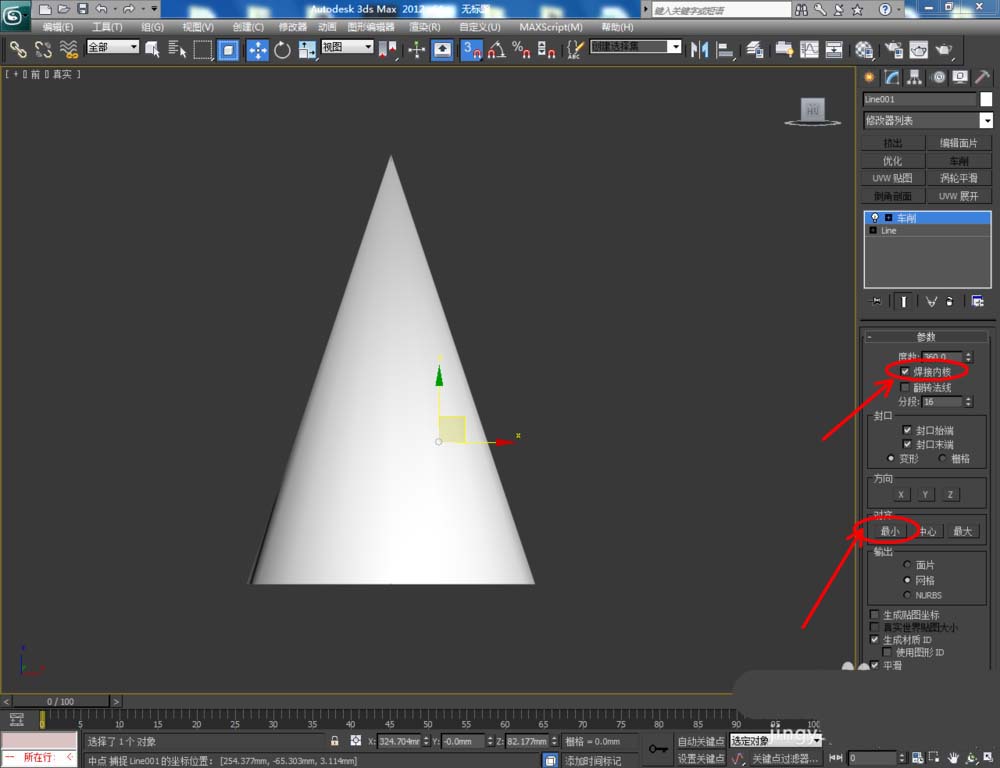
Task: Click the Pin Stack icon
Action: 877,301
